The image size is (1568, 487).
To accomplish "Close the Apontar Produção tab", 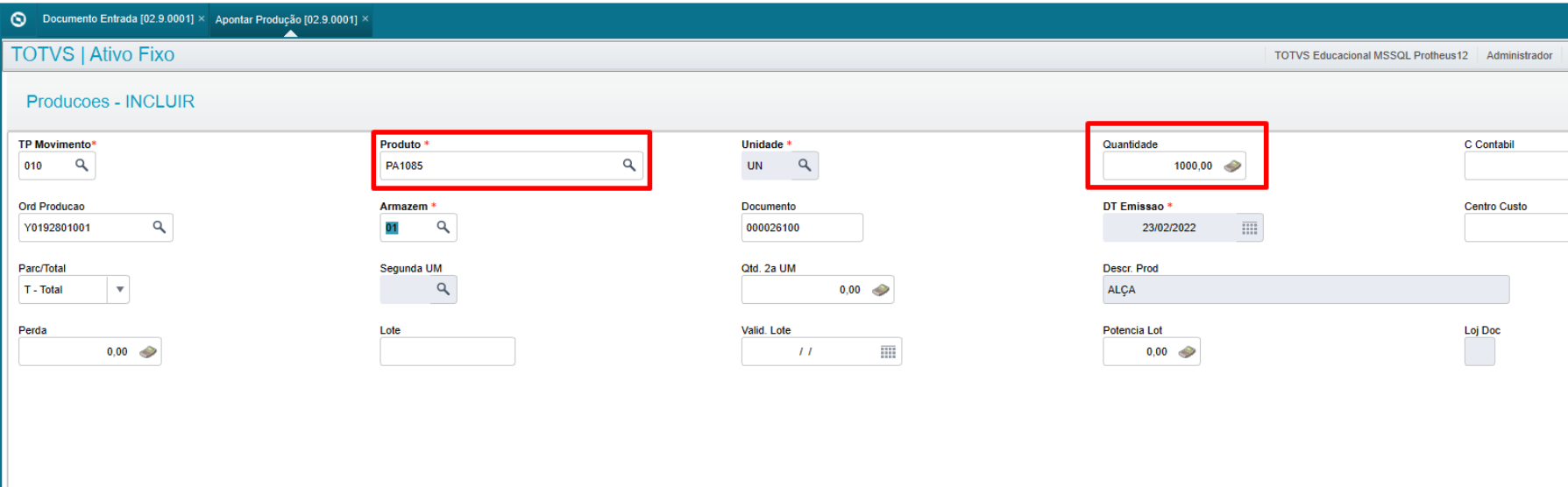I will pos(365,18).
